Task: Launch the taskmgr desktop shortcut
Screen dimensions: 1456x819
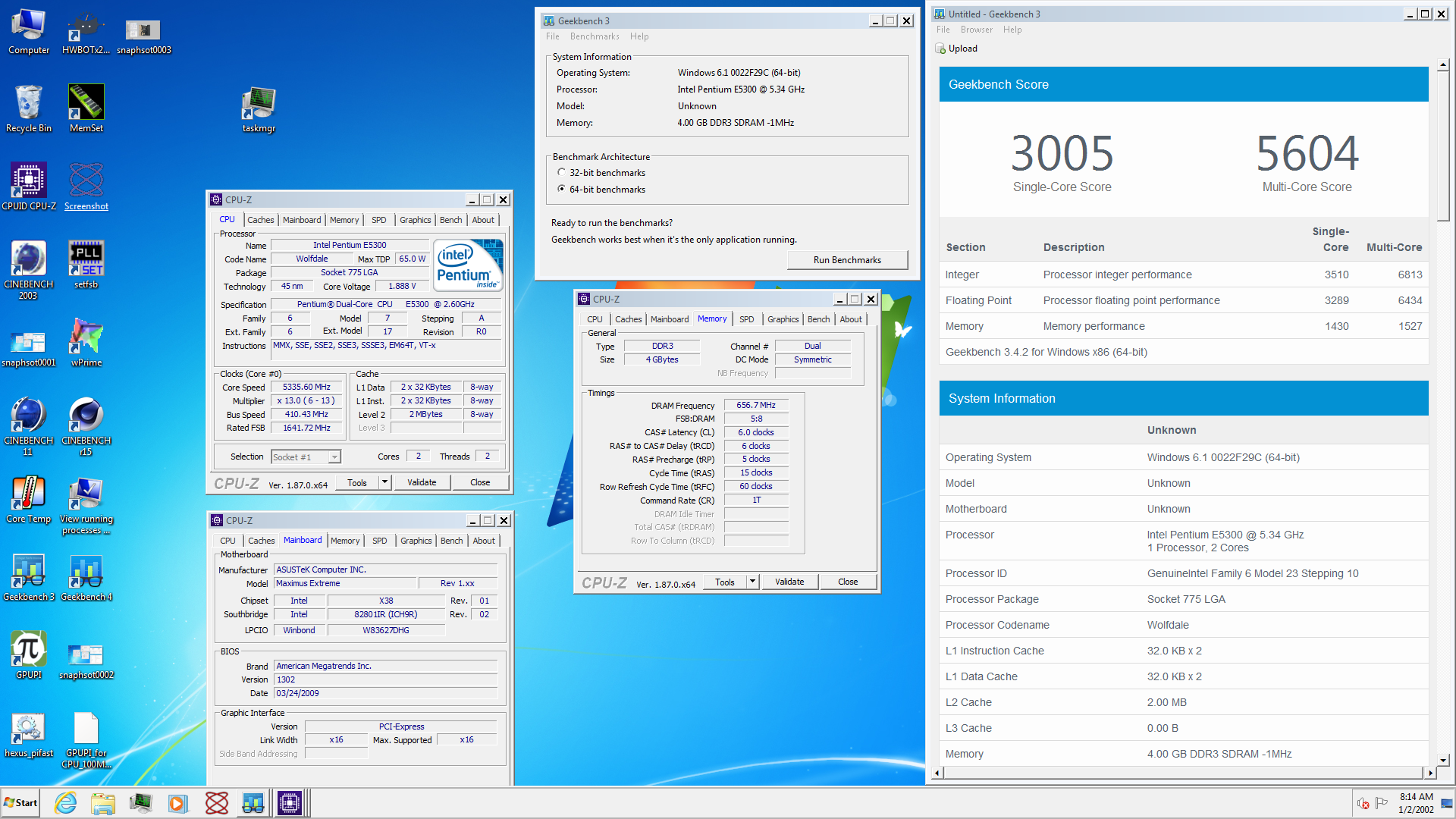Action: click(x=259, y=110)
